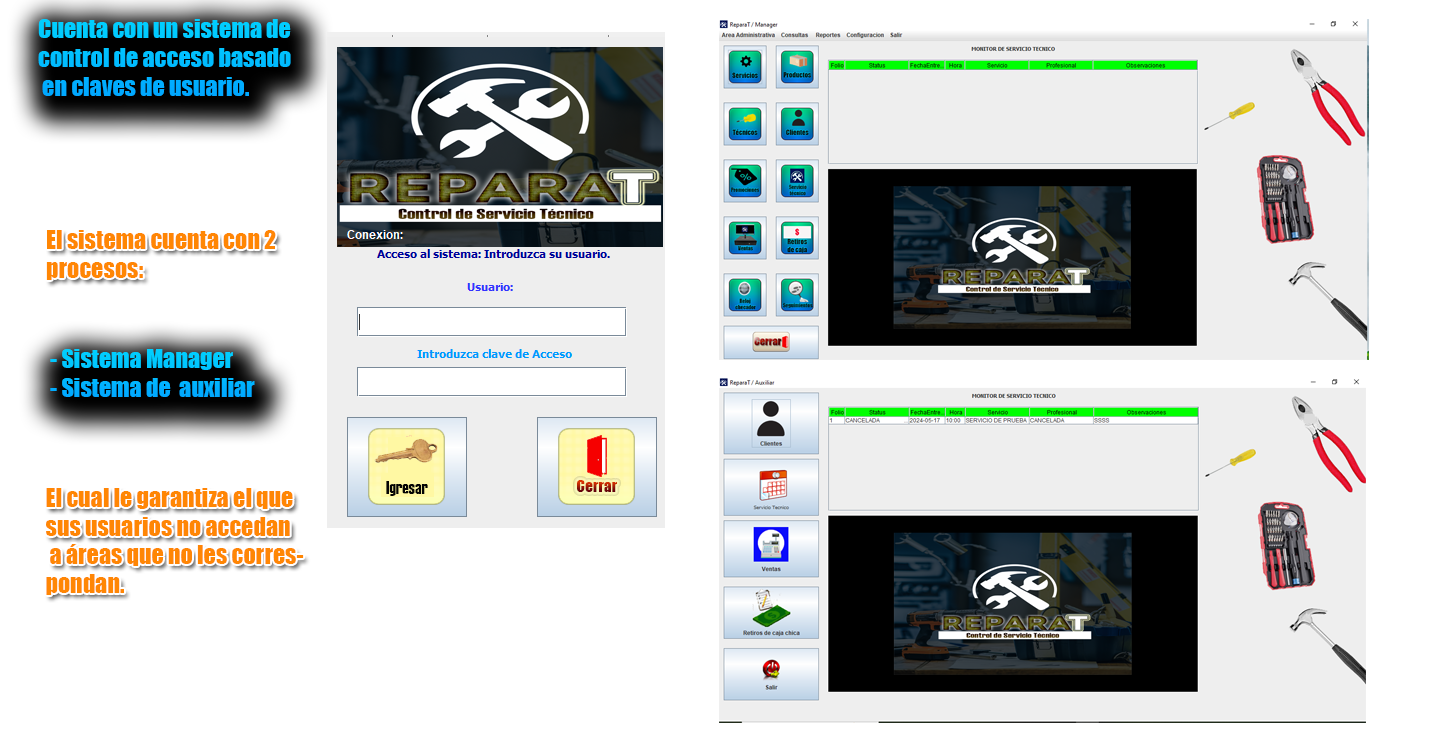Open Promociones with the percent tag icon
The width and height of the screenshot is (1447, 751).
click(x=745, y=180)
